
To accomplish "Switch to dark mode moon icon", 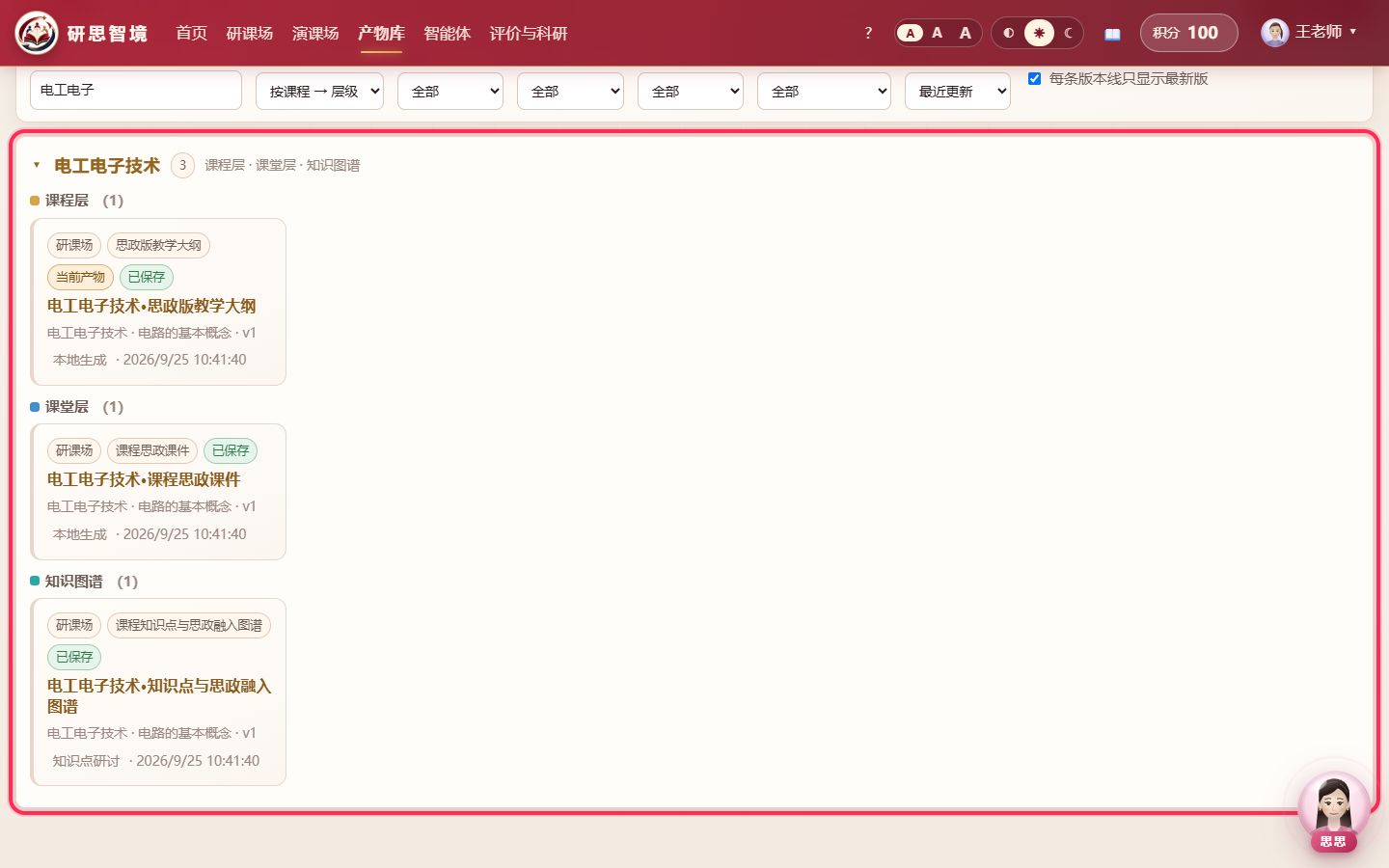I will (x=1068, y=33).
